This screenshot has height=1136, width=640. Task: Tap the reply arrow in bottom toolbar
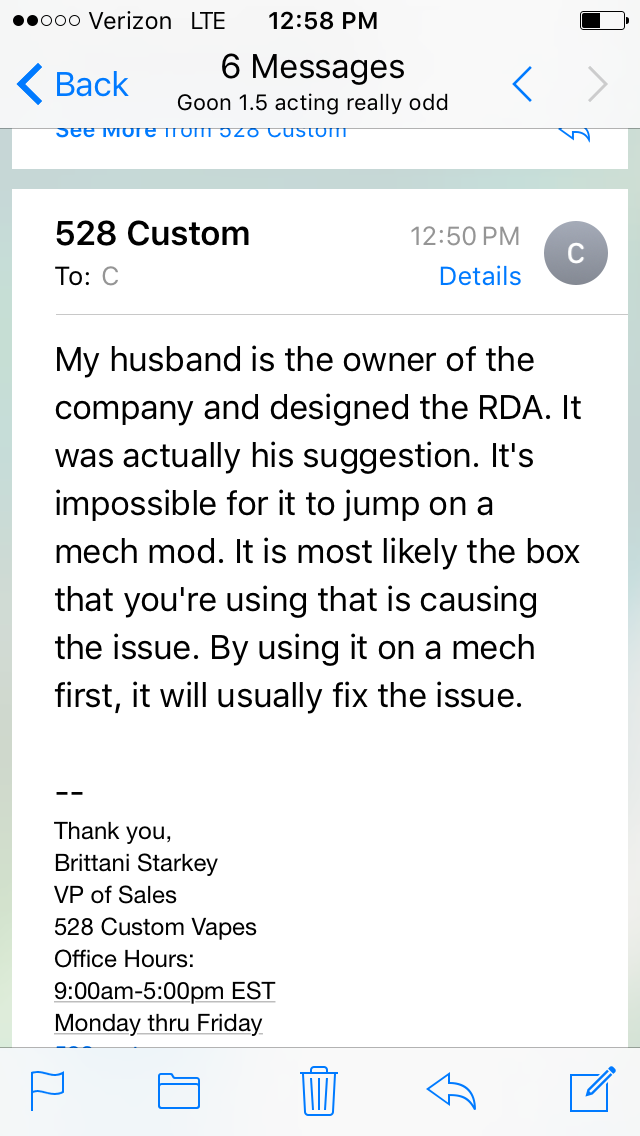pos(451,1091)
